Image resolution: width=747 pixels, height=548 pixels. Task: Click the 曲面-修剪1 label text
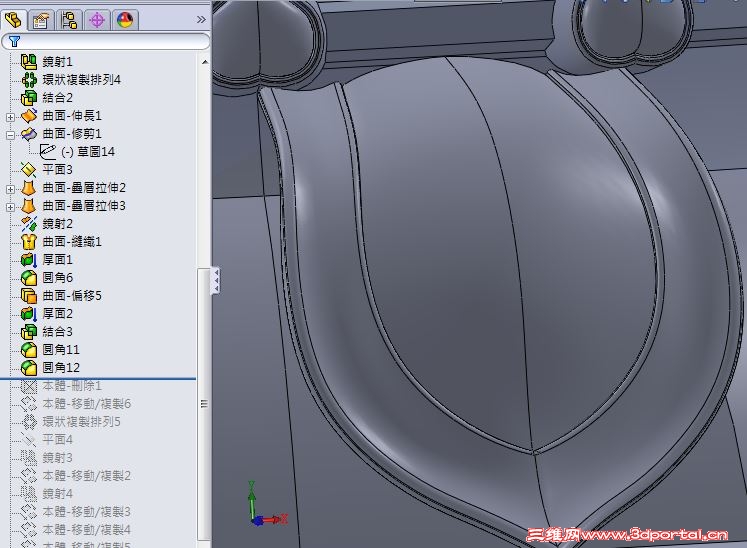pos(72,134)
